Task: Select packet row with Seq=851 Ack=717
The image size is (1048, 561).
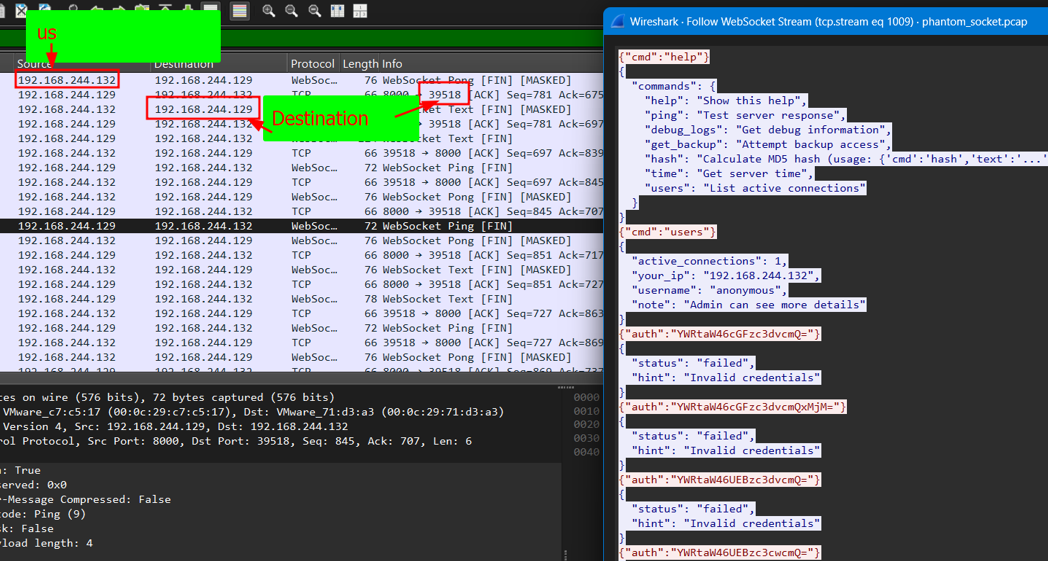Action: 301,255
